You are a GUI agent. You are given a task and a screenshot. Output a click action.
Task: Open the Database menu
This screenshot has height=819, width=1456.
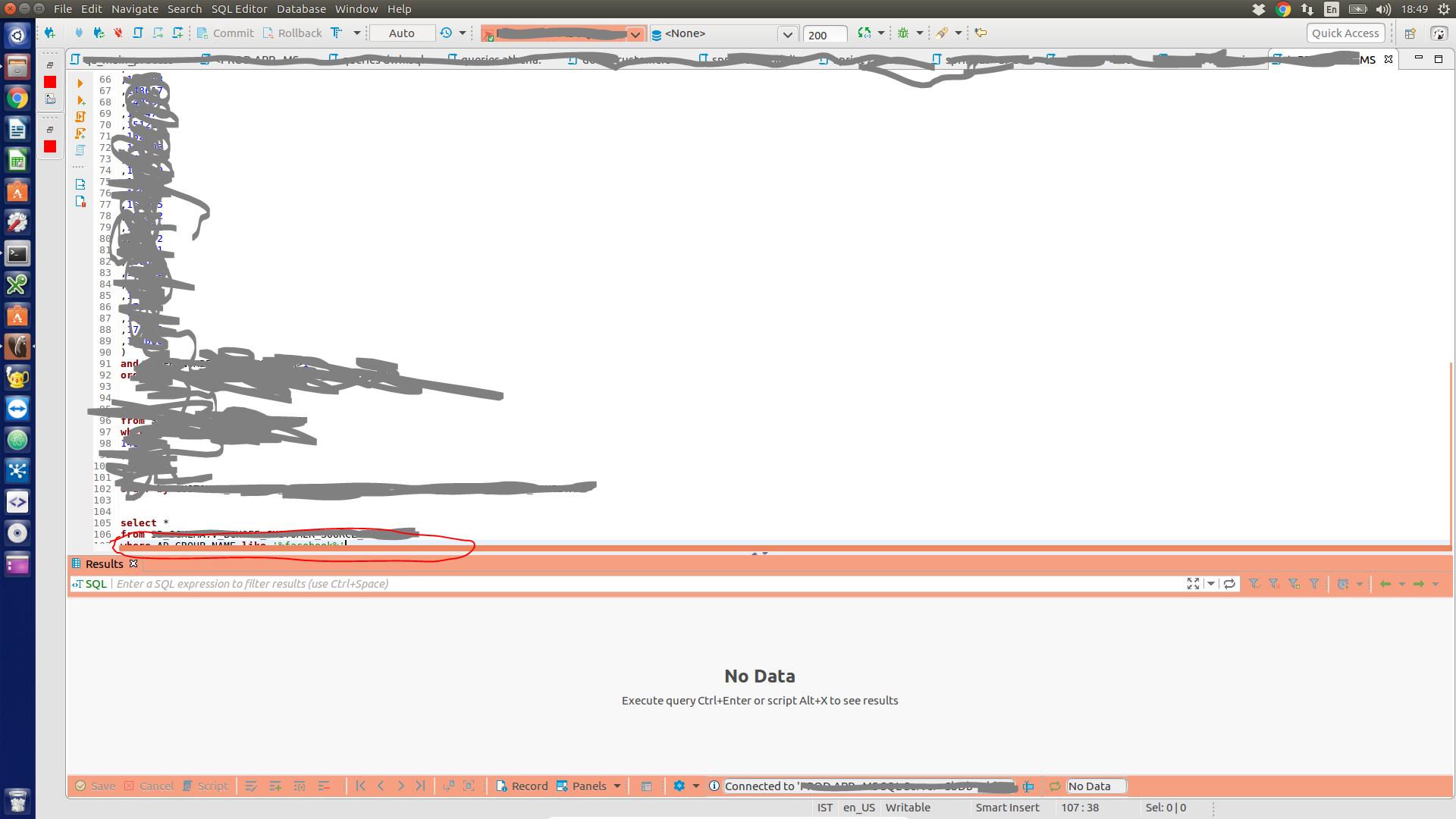click(x=301, y=9)
